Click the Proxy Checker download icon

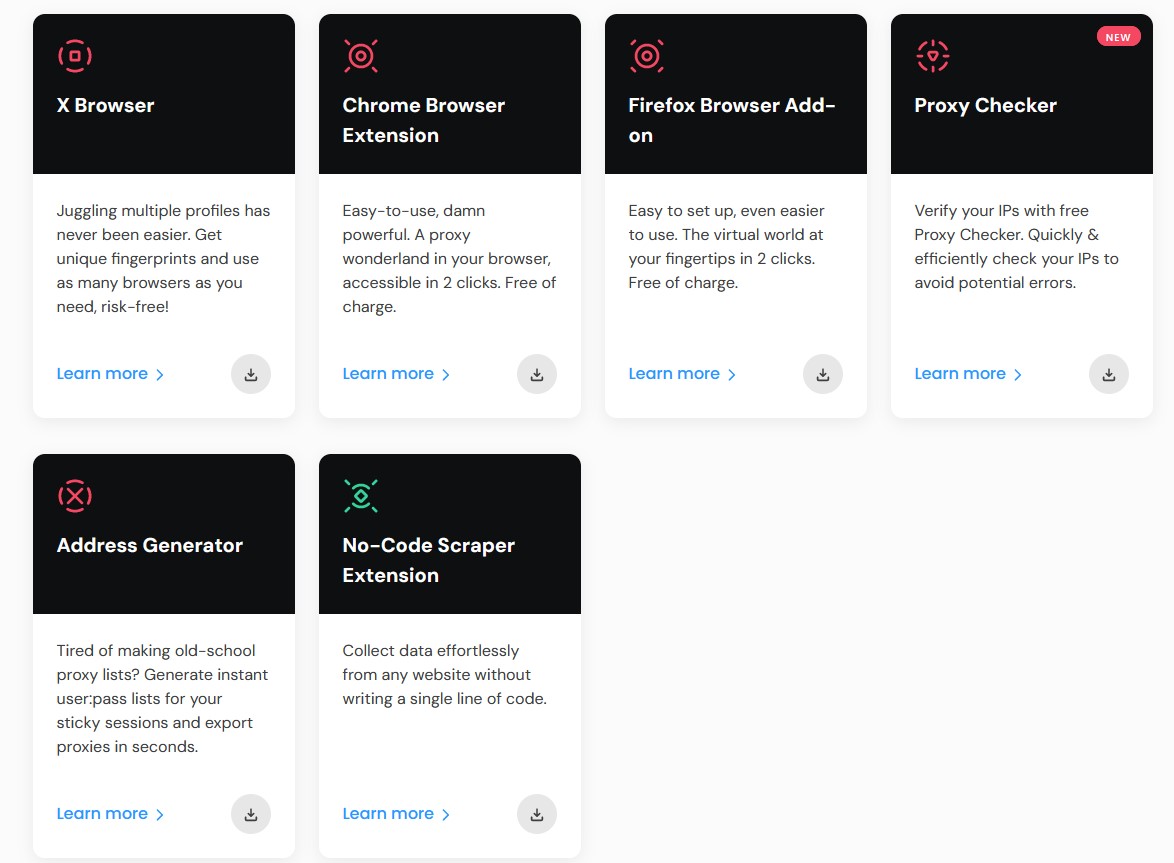pyautogui.click(x=1109, y=373)
